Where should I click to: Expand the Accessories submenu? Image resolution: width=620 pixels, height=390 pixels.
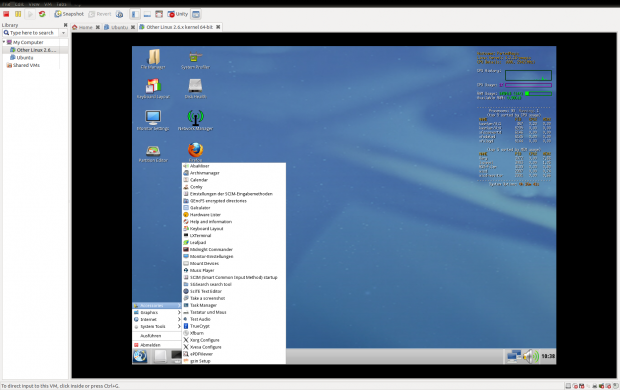coord(157,306)
